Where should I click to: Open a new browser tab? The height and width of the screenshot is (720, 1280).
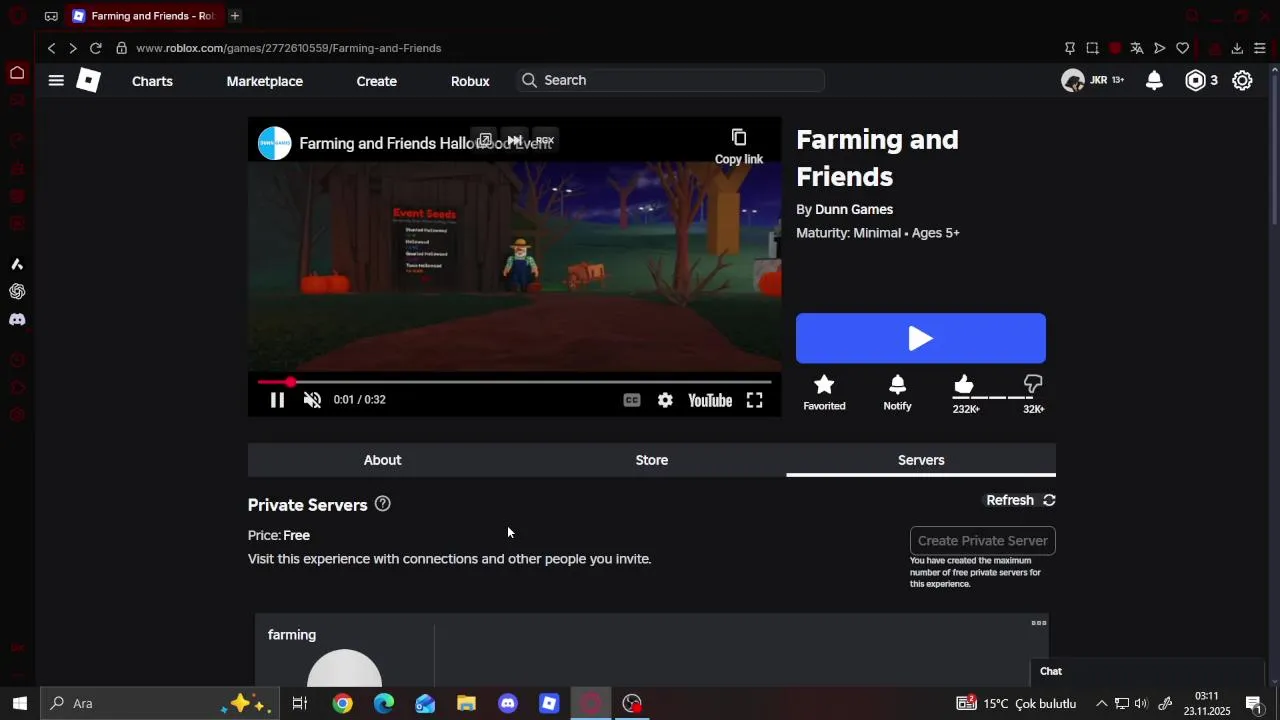[235, 16]
